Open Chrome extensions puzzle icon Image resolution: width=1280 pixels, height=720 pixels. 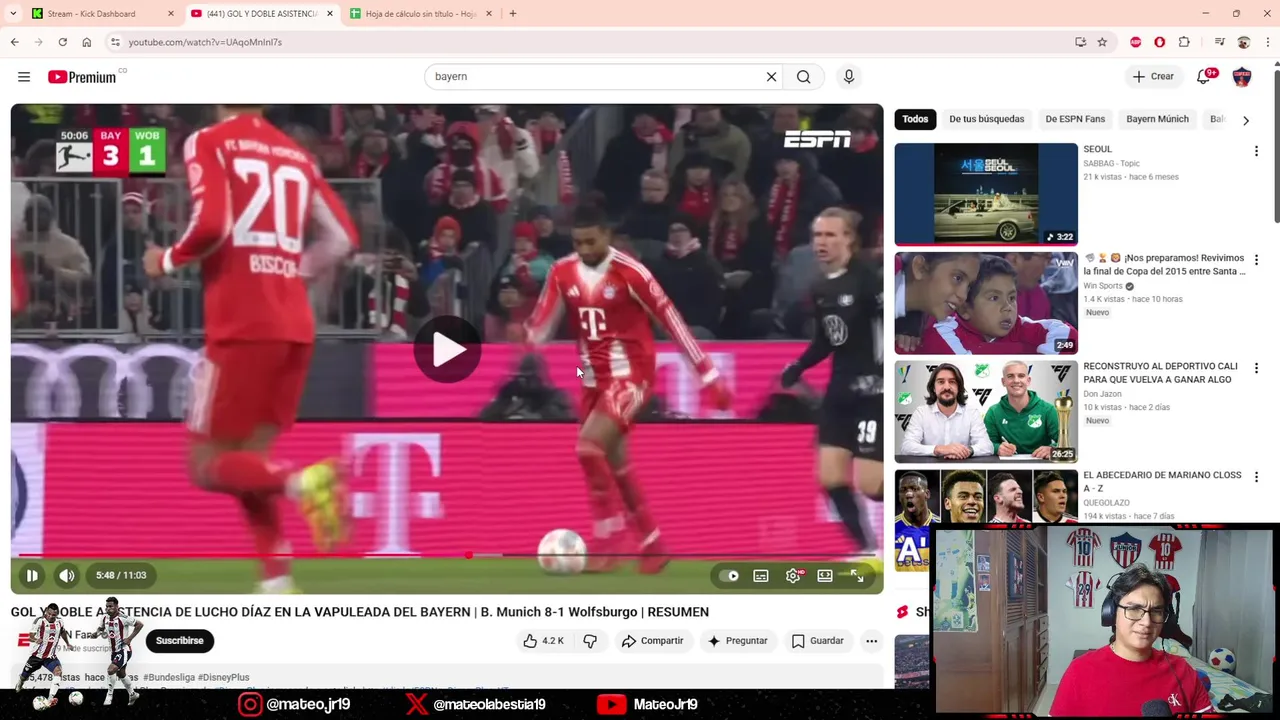[1184, 42]
